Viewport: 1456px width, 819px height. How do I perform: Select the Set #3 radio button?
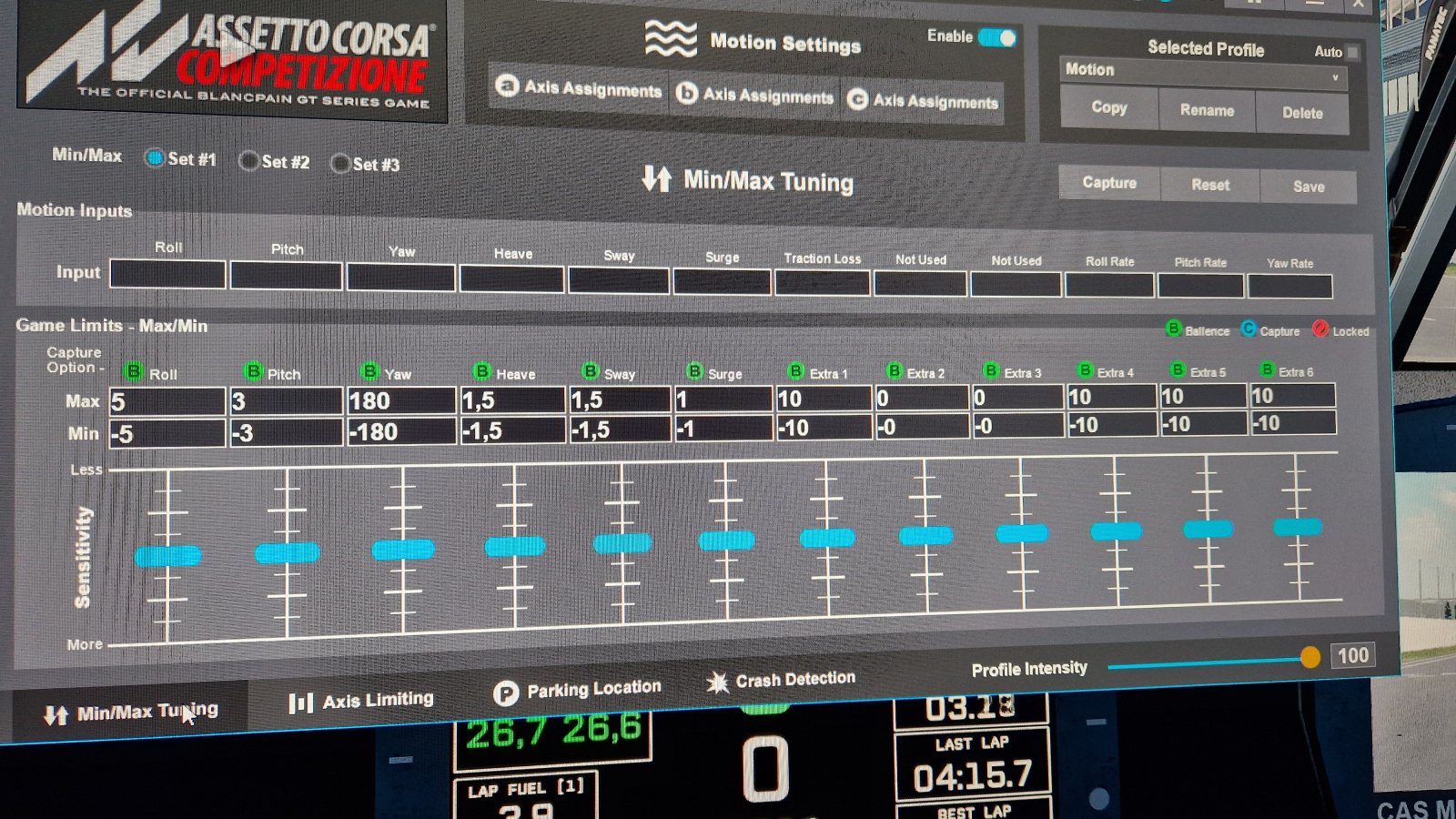tap(340, 164)
